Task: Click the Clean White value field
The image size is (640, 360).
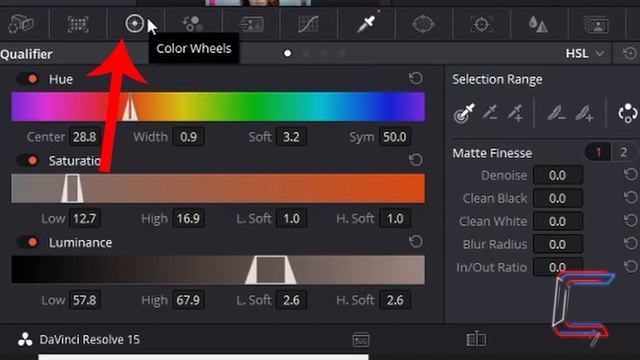Action: point(558,221)
